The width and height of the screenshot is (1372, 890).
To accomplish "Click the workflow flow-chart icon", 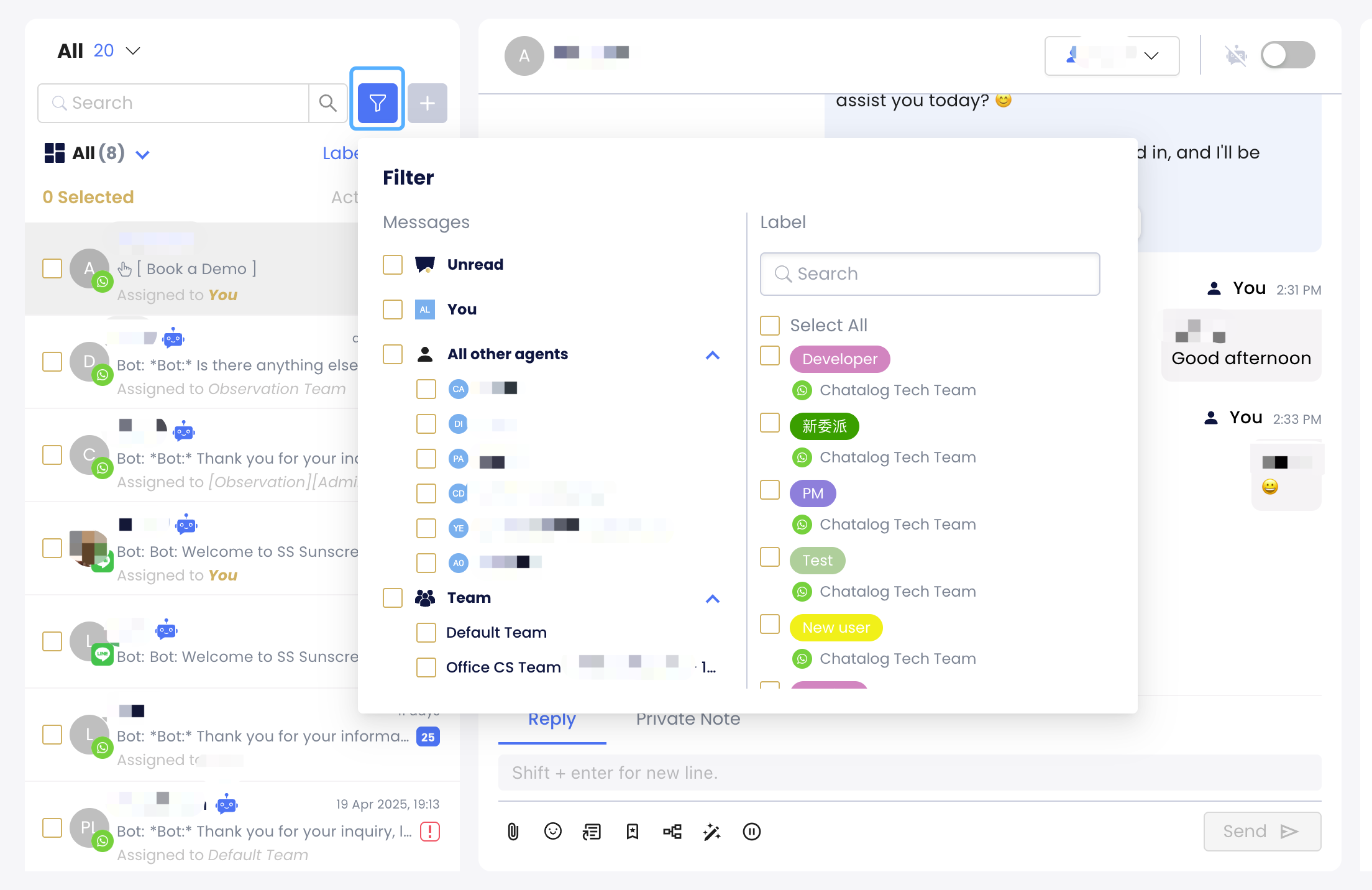I will pos(672,832).
